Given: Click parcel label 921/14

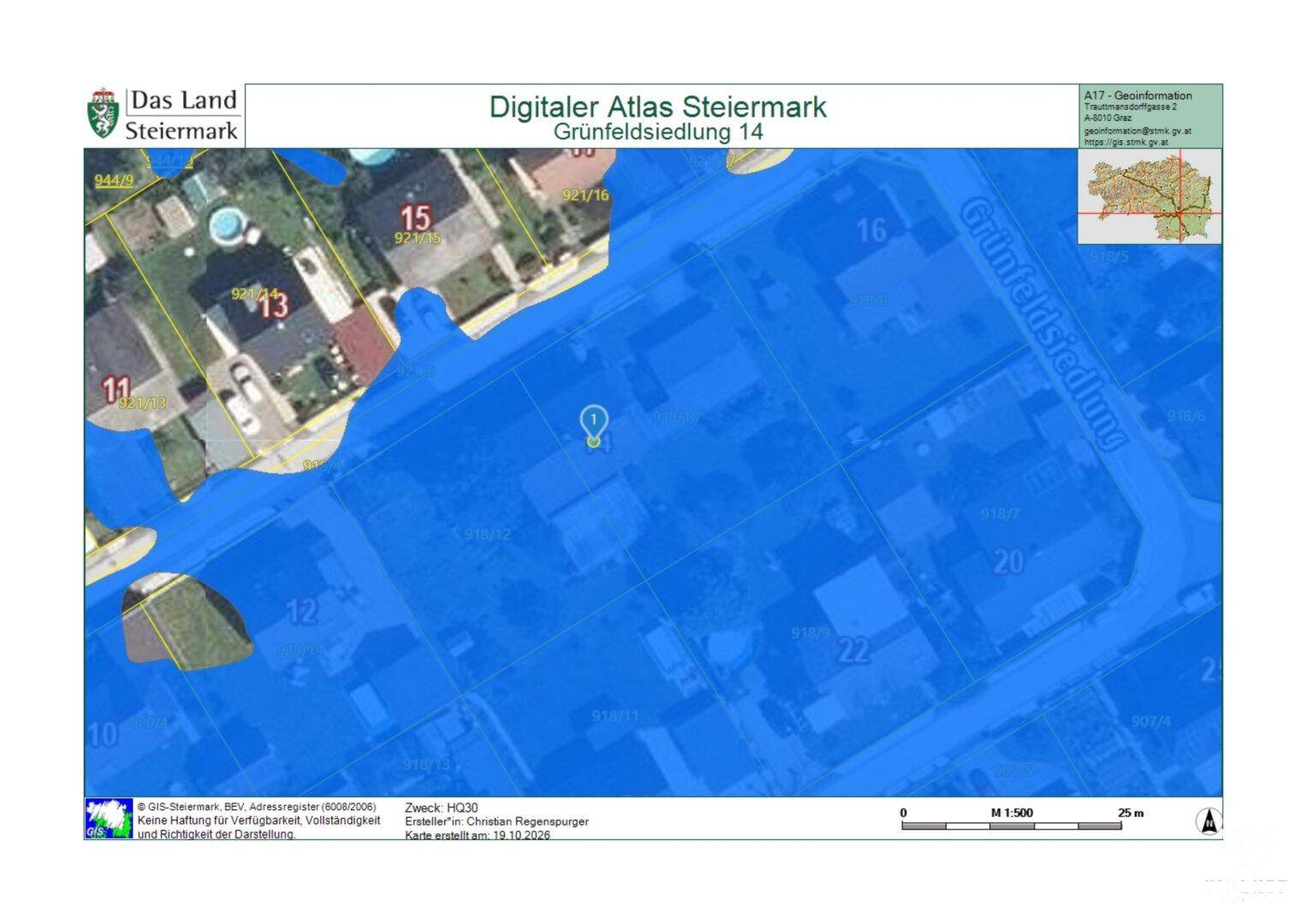Looking at the screenshot, I should 255,293.
